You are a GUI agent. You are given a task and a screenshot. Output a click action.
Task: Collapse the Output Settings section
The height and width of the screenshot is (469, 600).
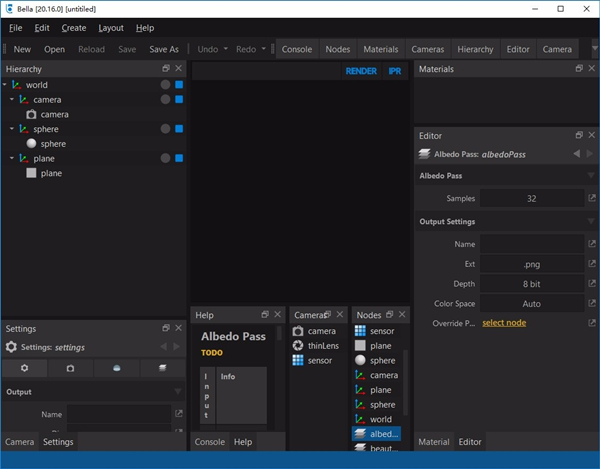[591, 222]
